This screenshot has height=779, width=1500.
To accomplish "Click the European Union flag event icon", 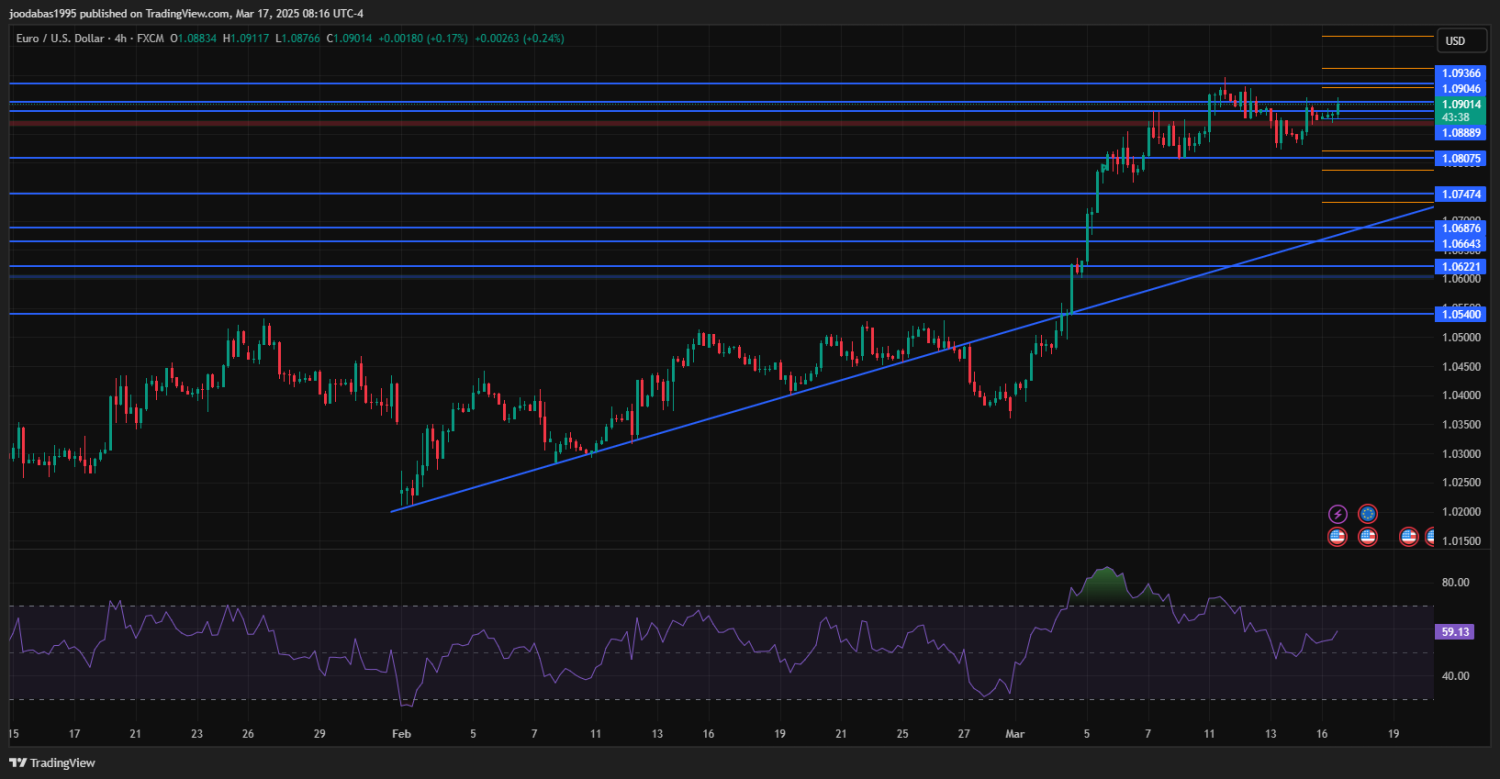I will [x=1368, y=514].
